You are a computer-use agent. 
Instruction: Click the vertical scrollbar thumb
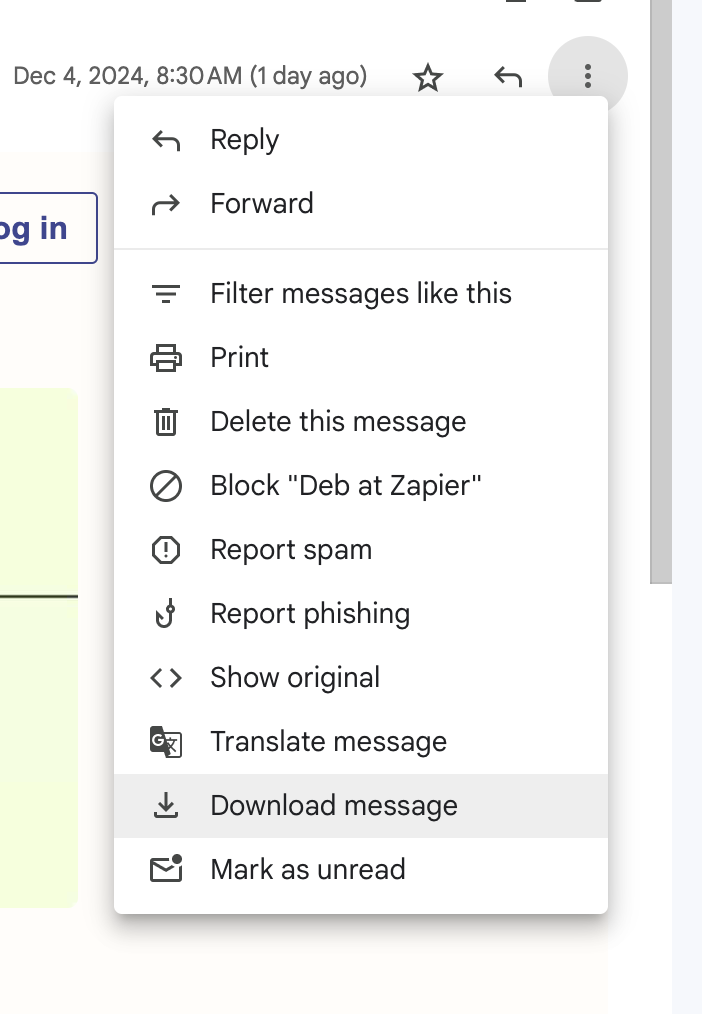(661, 291)
